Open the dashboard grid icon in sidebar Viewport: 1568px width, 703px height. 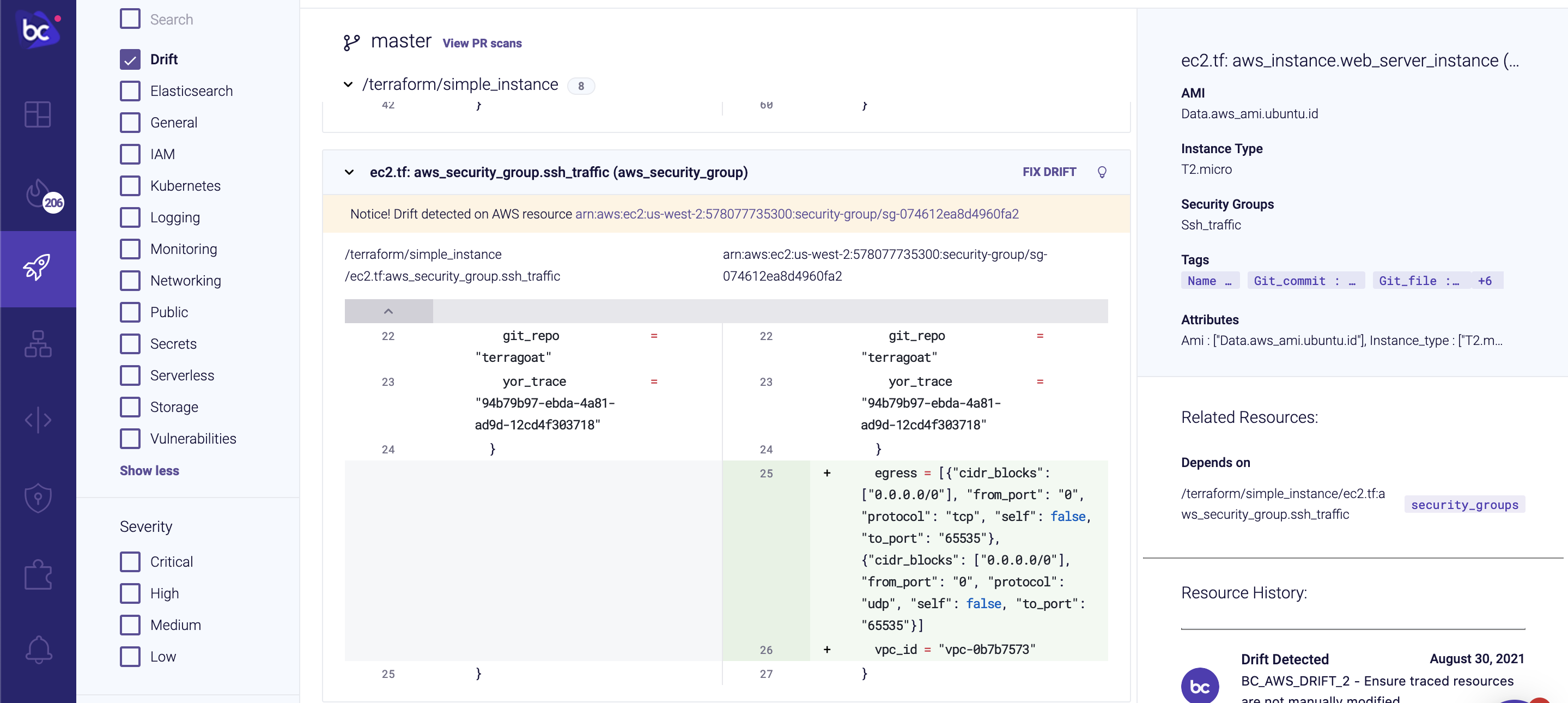click(x=38, y=114)
